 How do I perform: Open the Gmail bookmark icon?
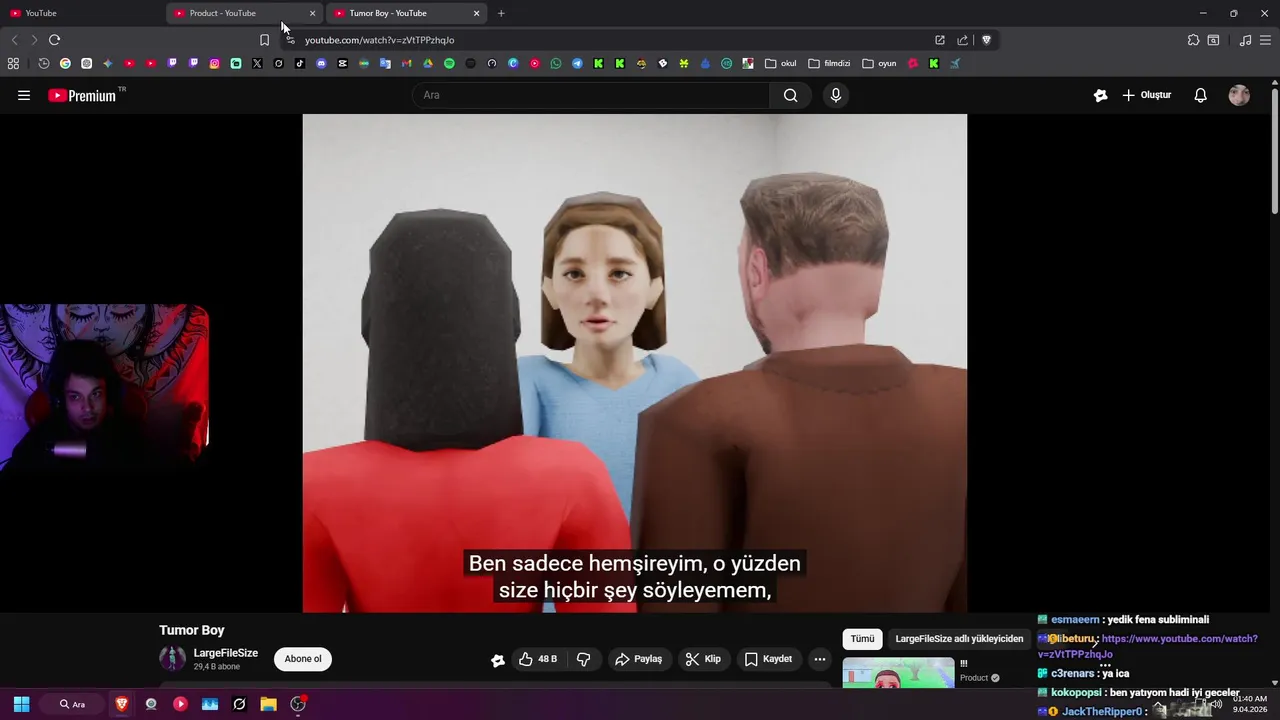406,63
